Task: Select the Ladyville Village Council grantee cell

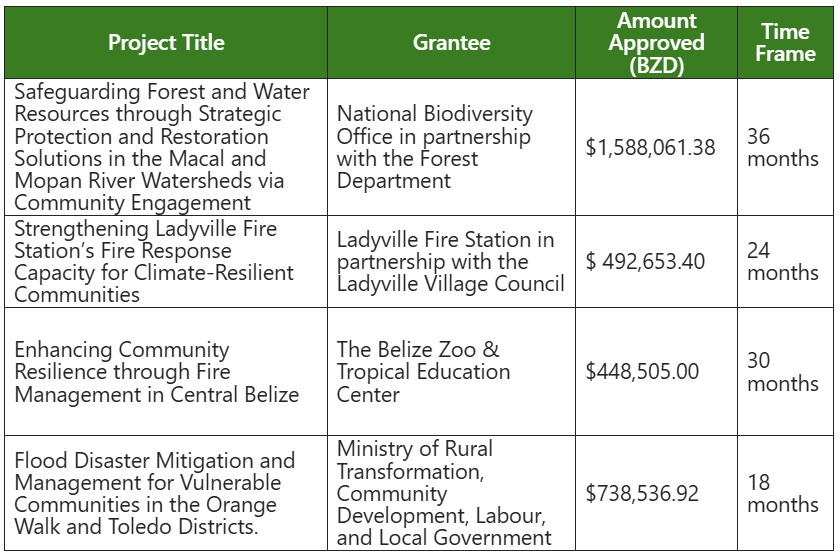Action: [450, 262]
